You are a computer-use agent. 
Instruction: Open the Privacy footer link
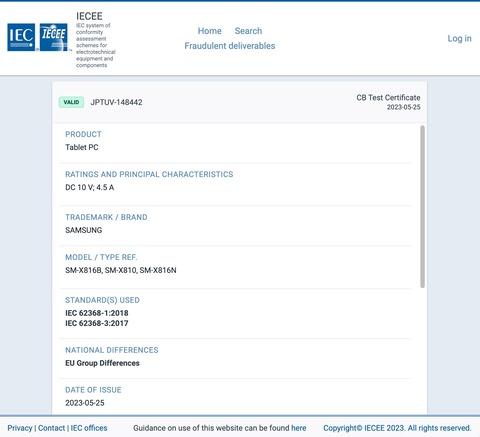pyautogui.click(x=20, y=428)
